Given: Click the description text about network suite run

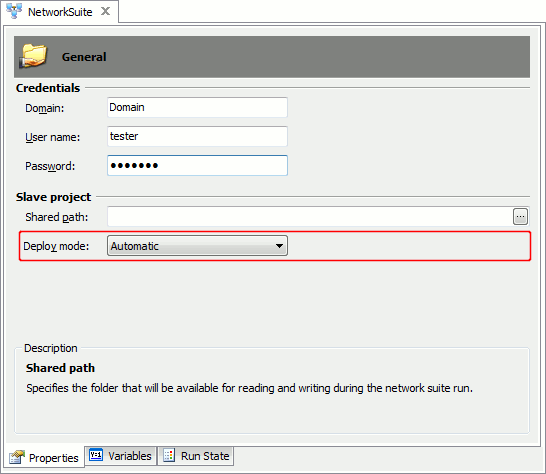Looking at the screenshot, I should point(250,388).
